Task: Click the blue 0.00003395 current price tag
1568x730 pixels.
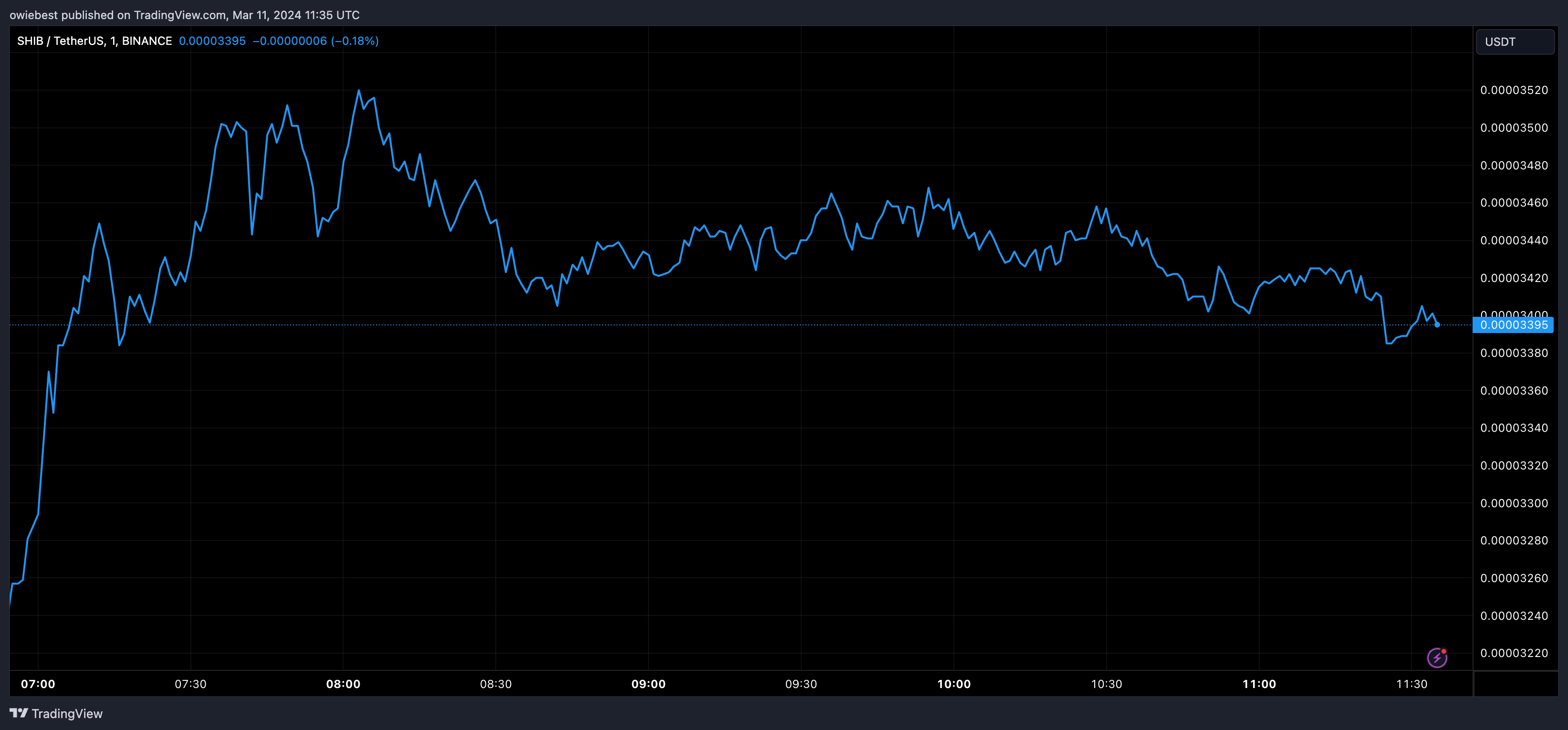Action: point(1513,325)
